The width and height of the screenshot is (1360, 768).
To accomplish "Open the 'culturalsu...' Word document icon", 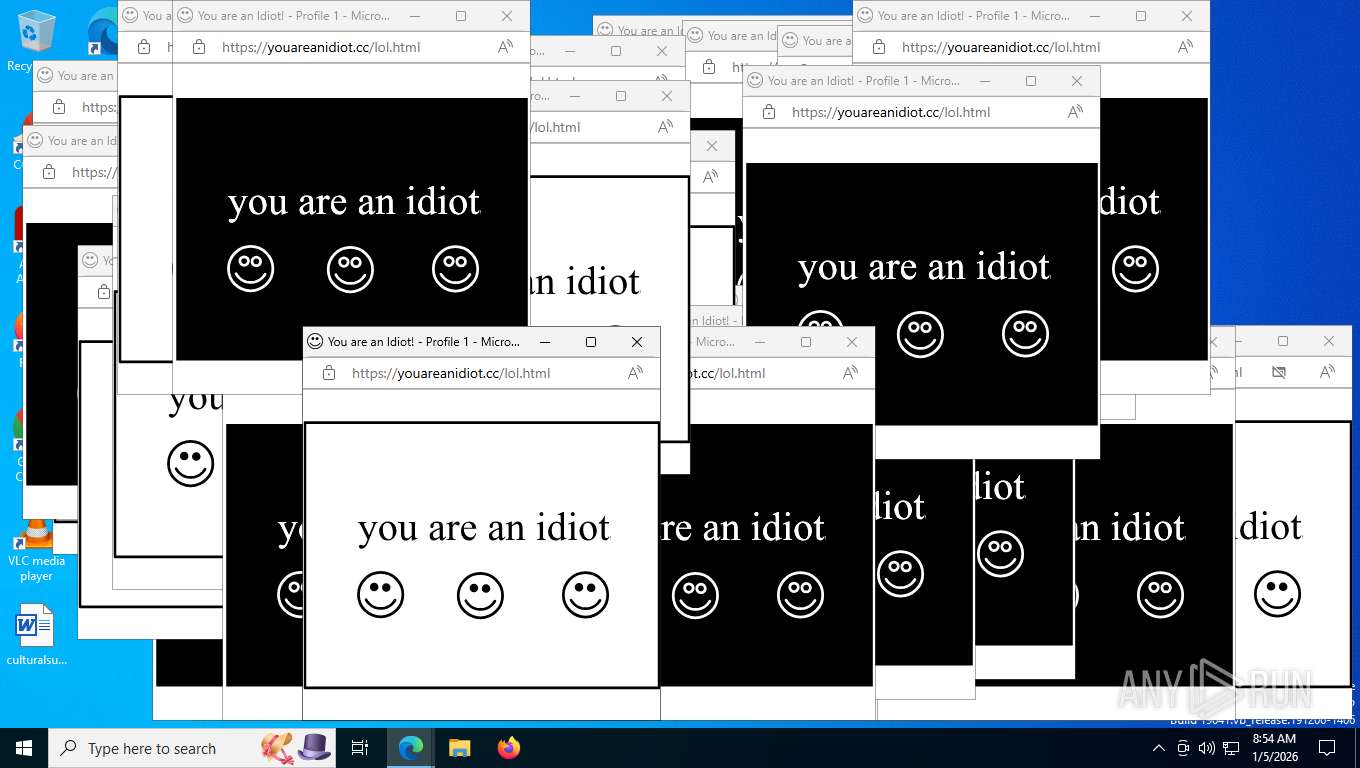I will [x=36, y=635].
